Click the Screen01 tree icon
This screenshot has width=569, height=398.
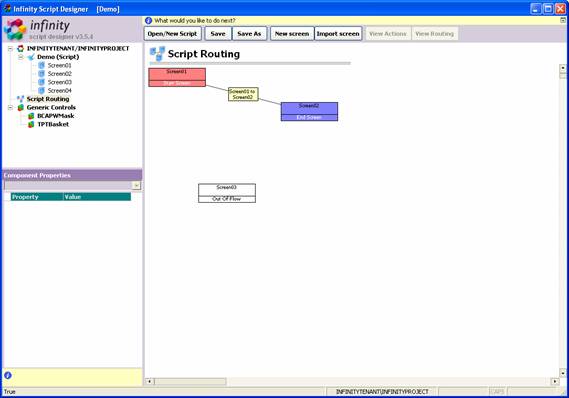coord(41,65)
